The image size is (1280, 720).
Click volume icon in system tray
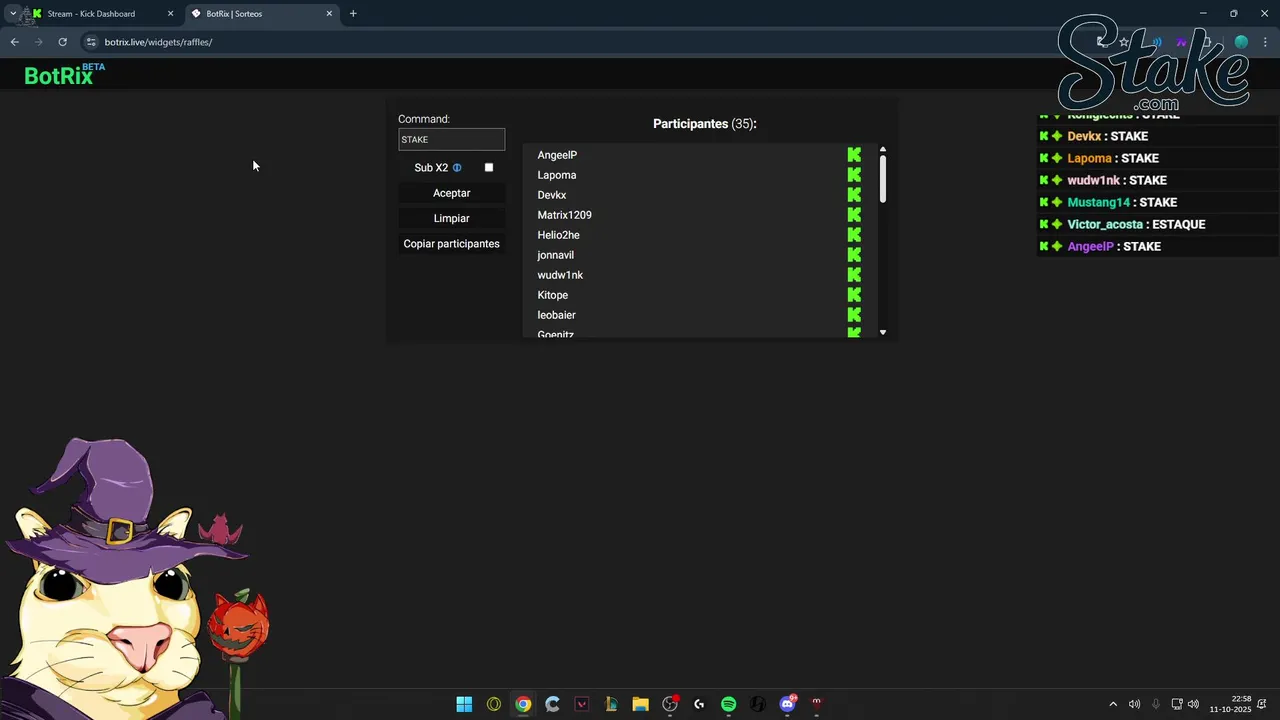click(1193, 704)
